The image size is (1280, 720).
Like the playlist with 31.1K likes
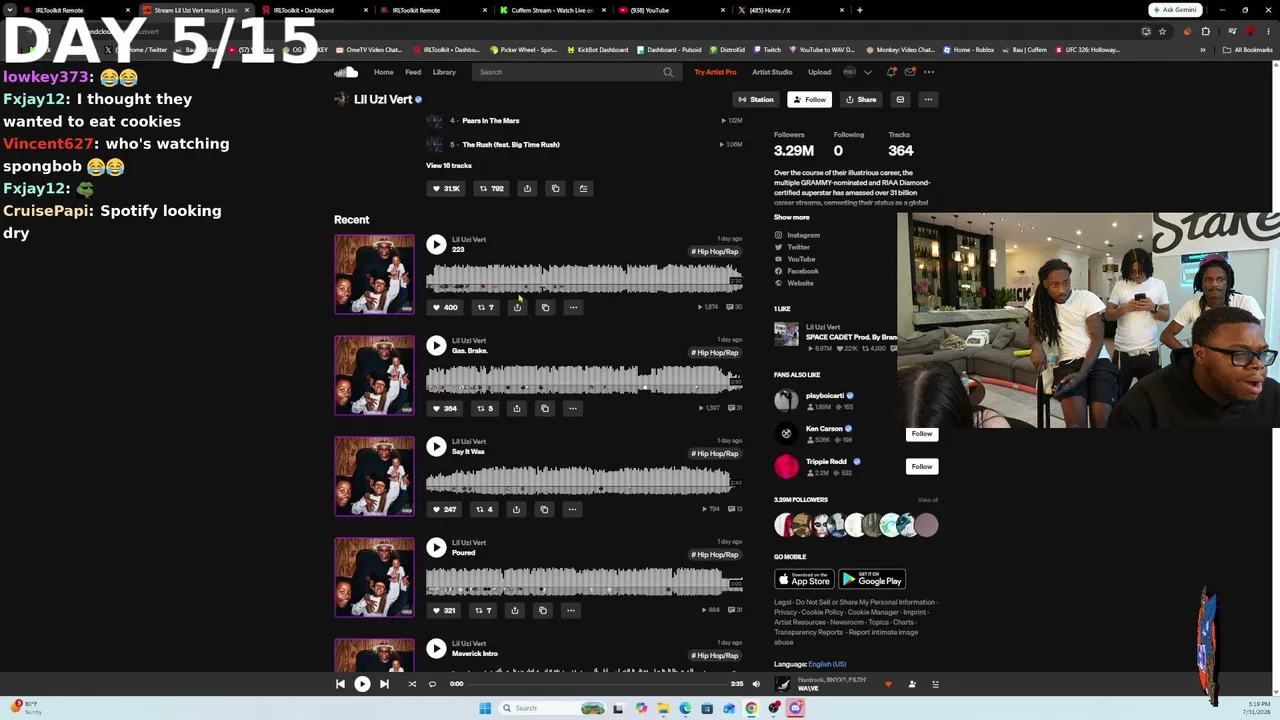(445, 188)
